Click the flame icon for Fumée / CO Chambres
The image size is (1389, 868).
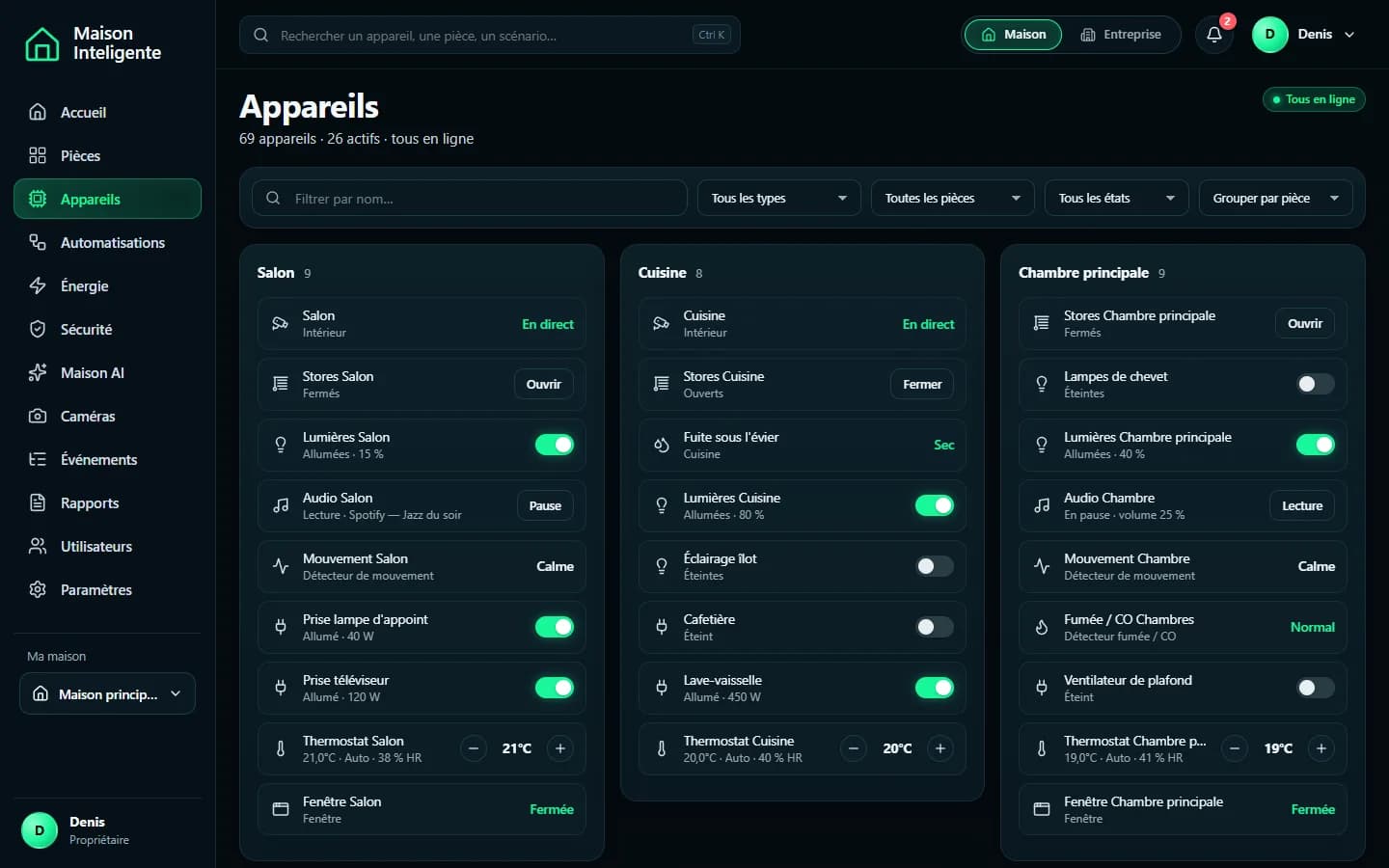click(1042, 627)
